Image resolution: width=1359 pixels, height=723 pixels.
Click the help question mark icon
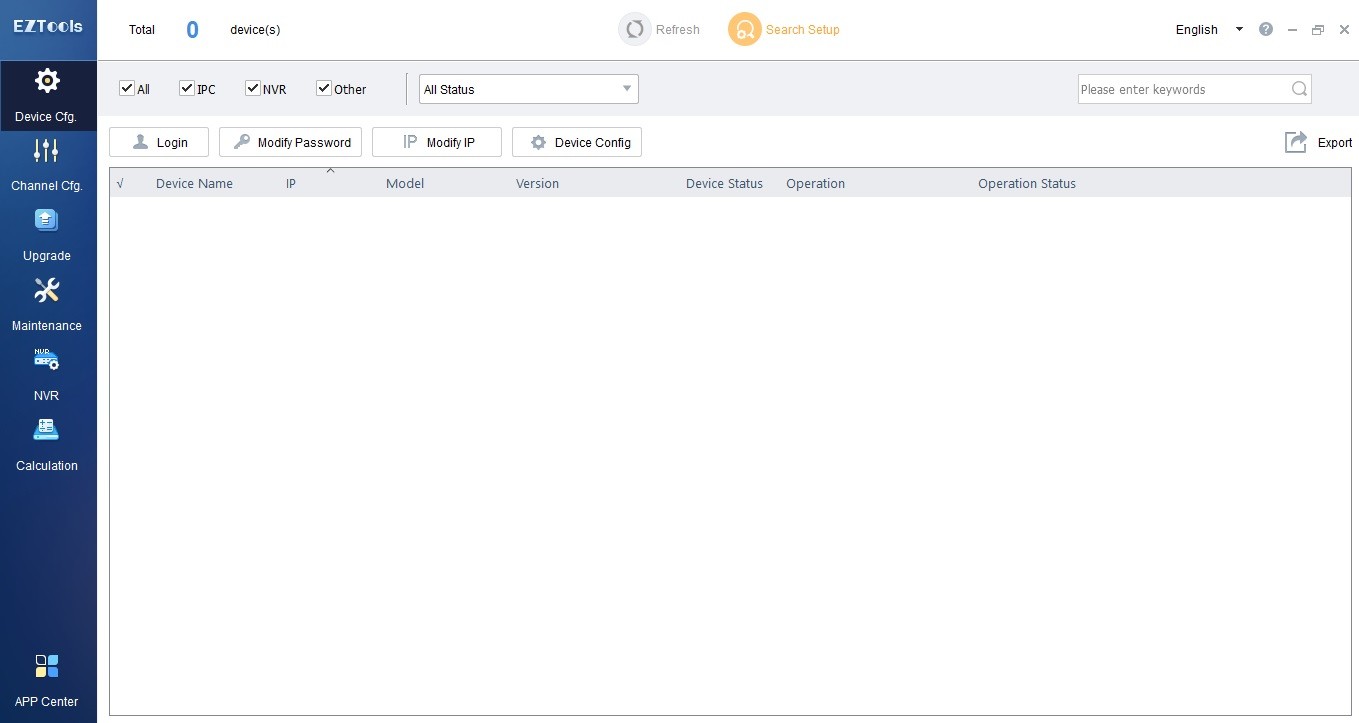coord(1266,30)
